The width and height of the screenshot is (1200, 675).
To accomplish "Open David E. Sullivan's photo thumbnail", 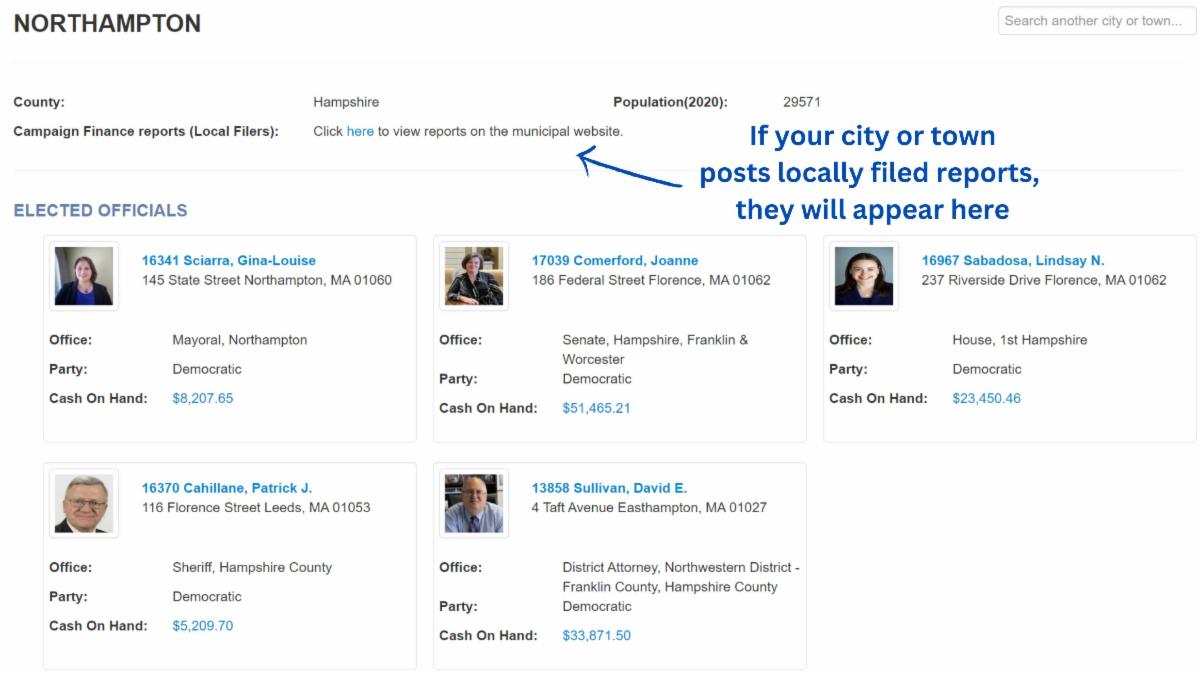I will pyautogui.click(x=474, y=504).
